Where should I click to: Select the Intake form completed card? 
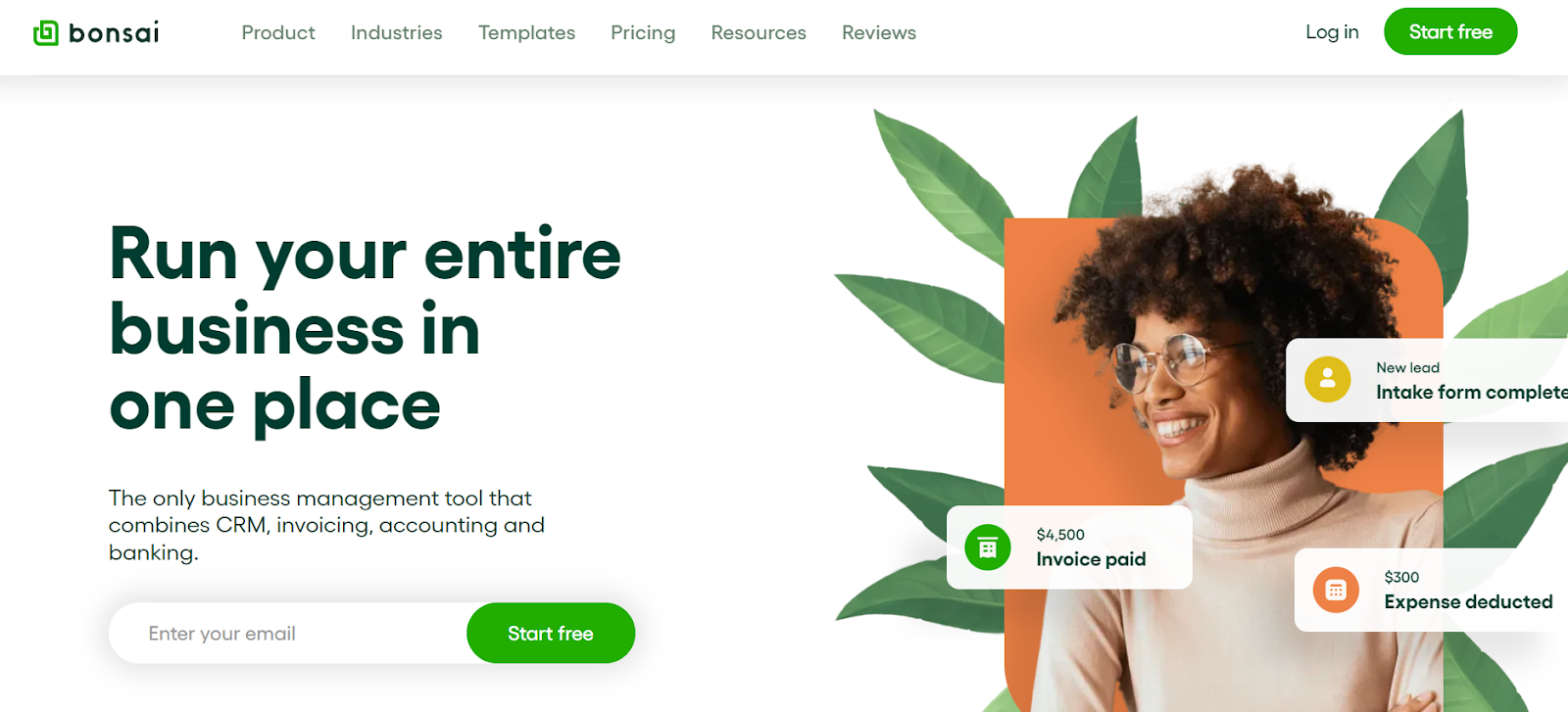pos(1427,380)
